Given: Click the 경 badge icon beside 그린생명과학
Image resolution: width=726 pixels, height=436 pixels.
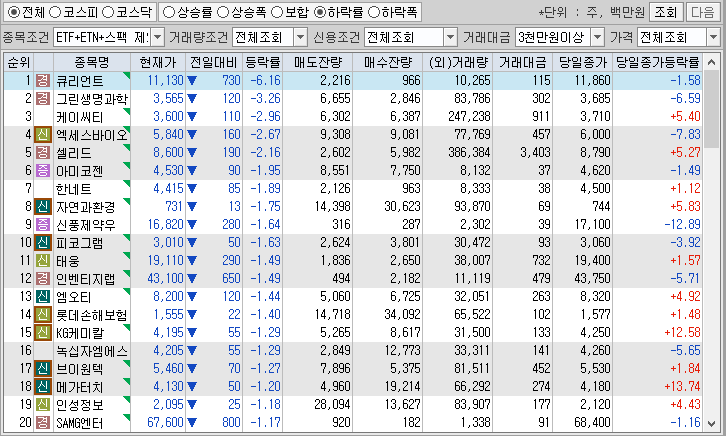Looking at the screenshot, I should [43, 99].
